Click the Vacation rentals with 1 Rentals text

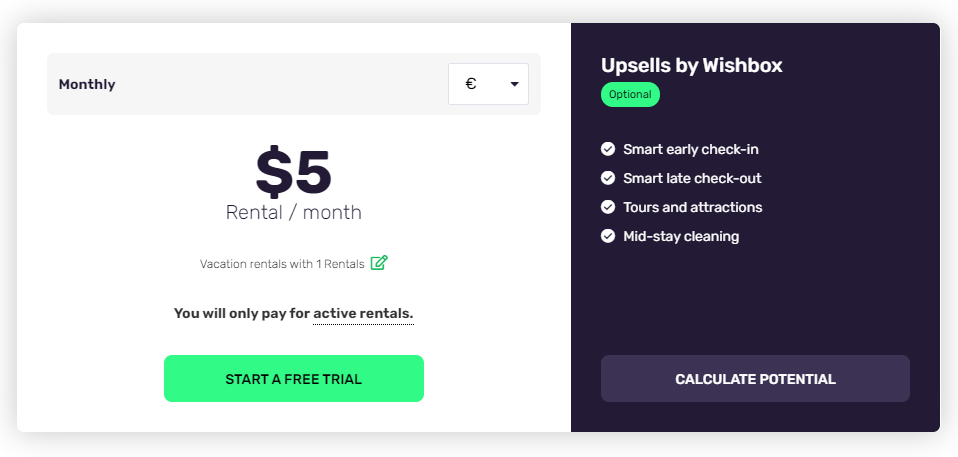tap(282, 264)
